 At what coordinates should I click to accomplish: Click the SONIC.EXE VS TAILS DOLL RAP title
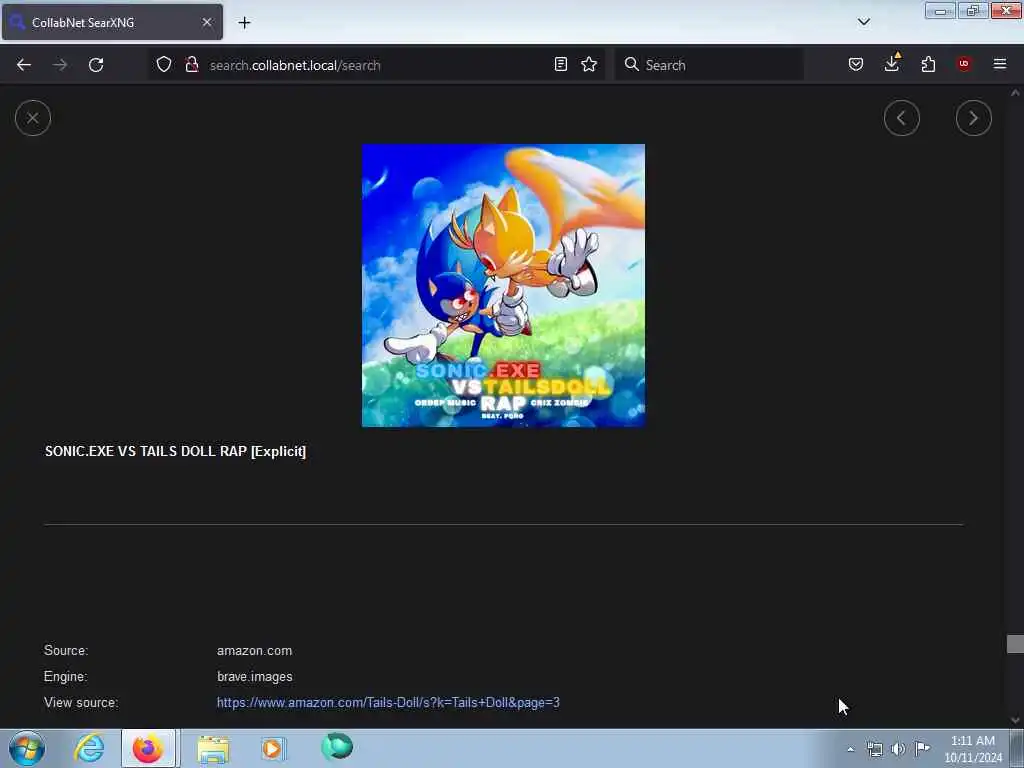[176, 451]
